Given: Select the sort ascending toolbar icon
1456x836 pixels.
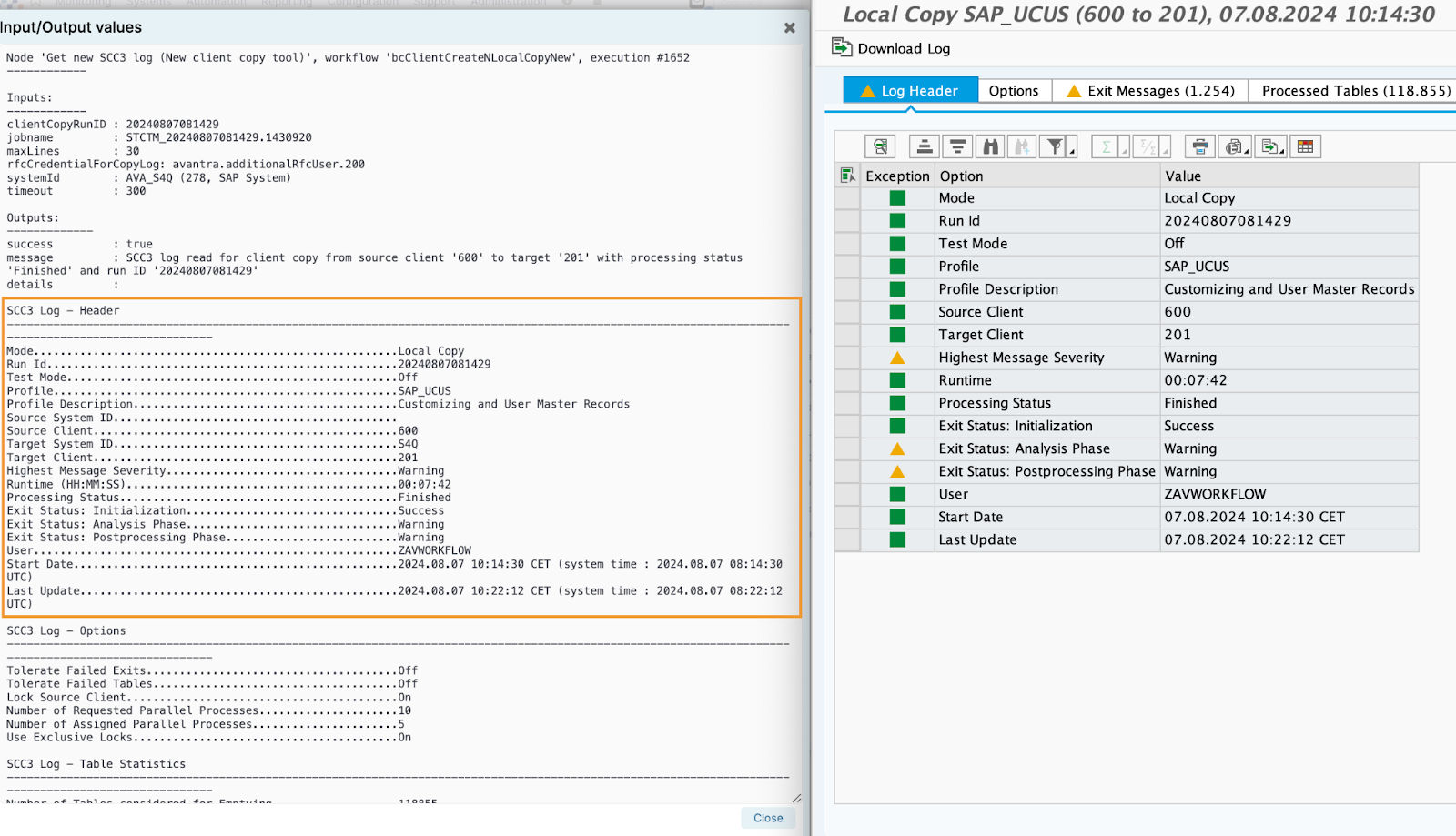Looking at the screenshot, I should (x=924, y=146).
